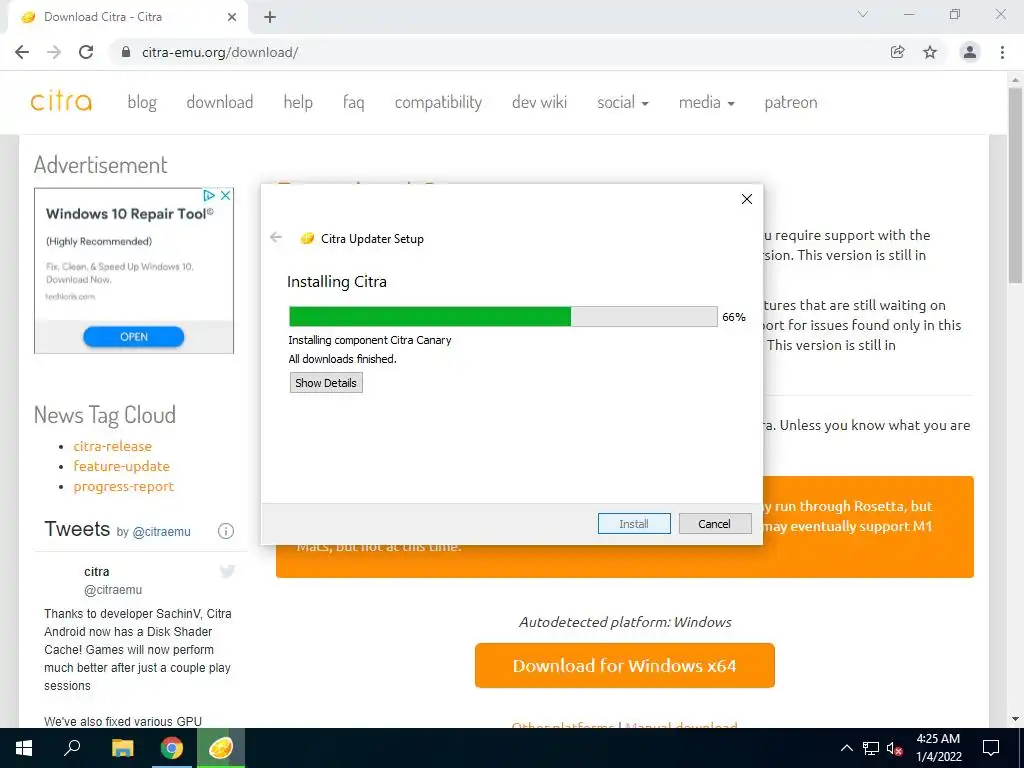Click the scrollbar down arrow
The image size is (1024, 768).
(1016, 719)
